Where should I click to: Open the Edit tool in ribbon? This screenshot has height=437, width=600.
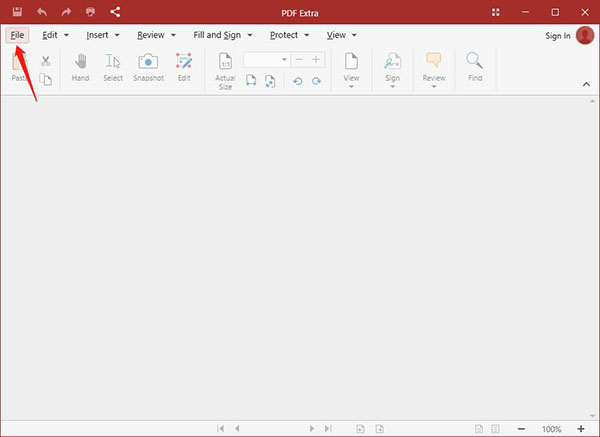tap(184, 67)
